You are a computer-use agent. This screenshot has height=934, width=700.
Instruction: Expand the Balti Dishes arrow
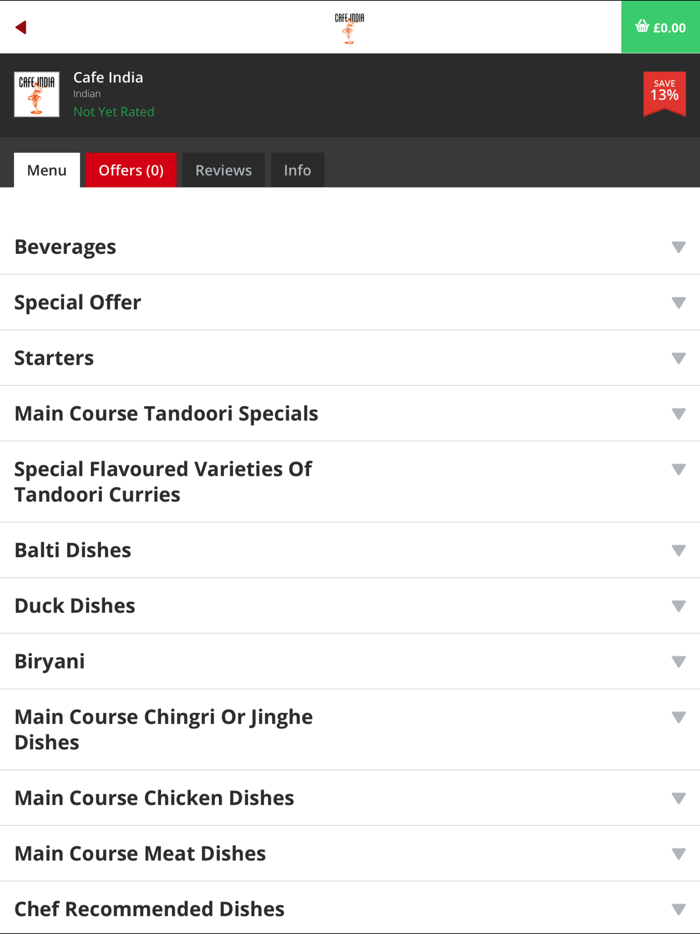click(678, 550)
